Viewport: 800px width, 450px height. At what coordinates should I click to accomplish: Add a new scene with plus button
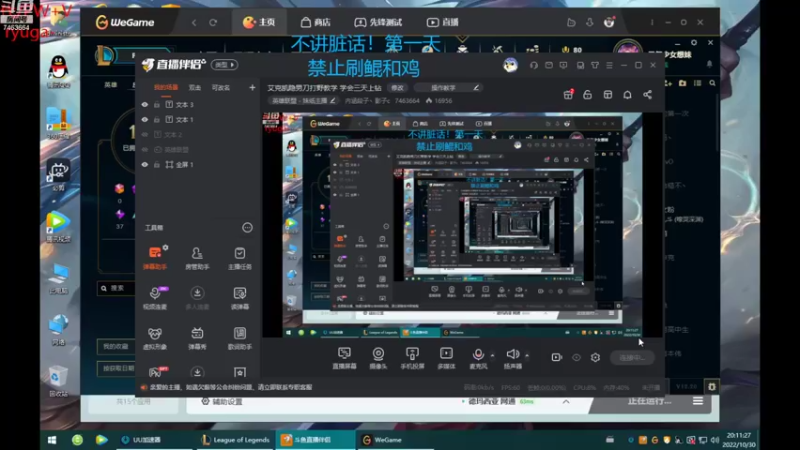[x=252, y=87]
